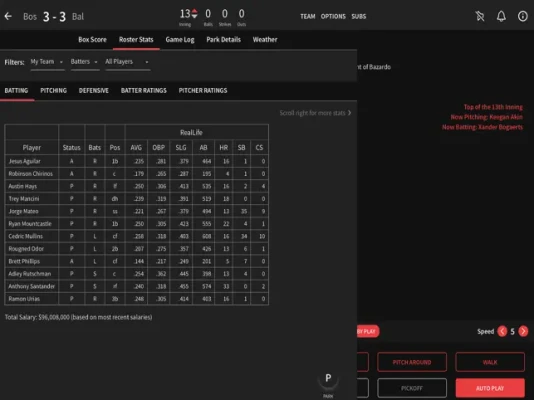Click the WALK button
The width and height of the screenshot is (534, 400).
[x=490, y=362]
